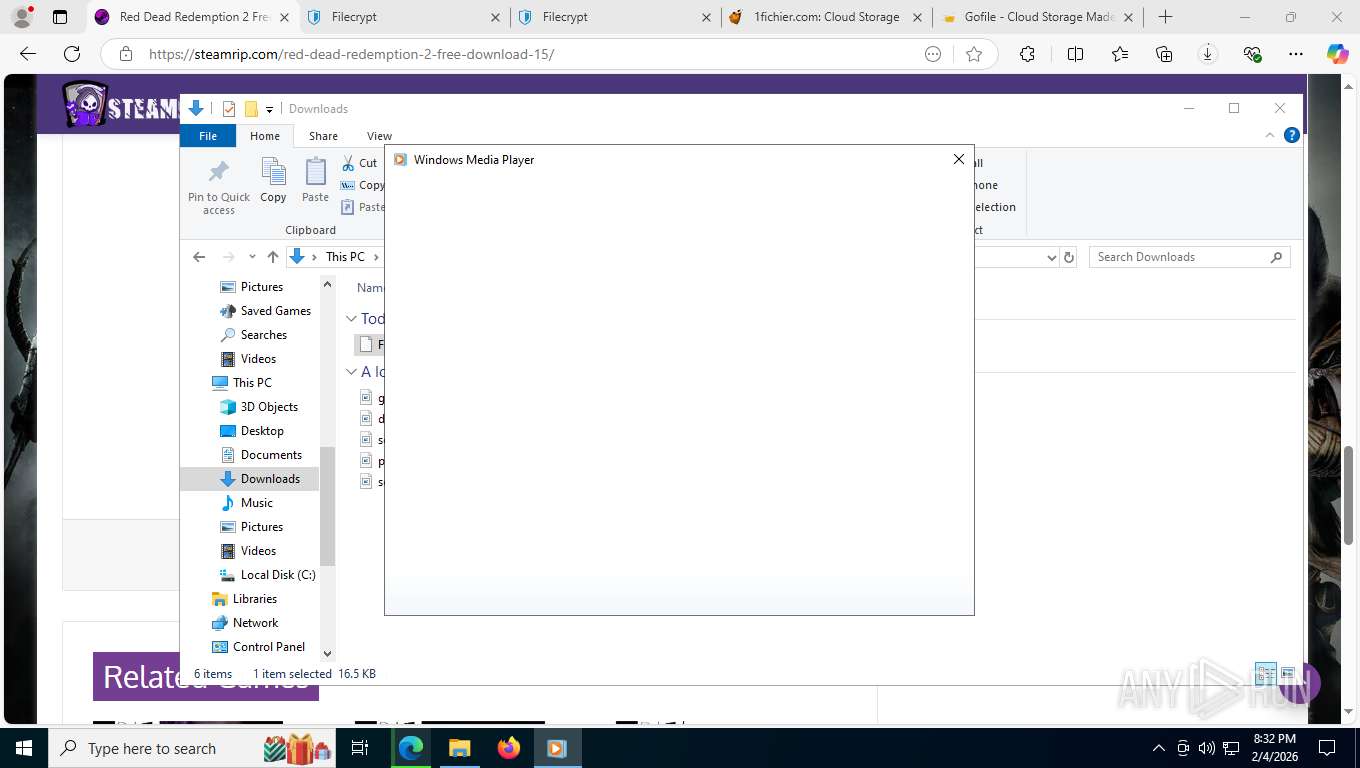Click Edge browser back arrow

click(28, 54)
